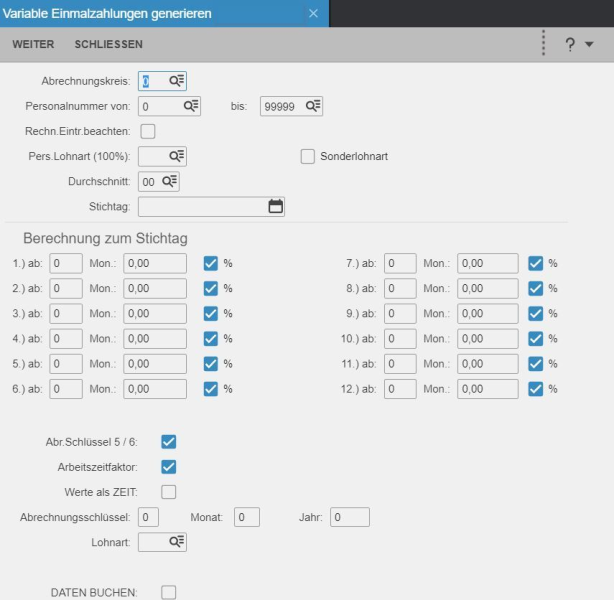
Task: Select the Variable Einmalzahlungen generieren tab
Action: pos(164,13)
